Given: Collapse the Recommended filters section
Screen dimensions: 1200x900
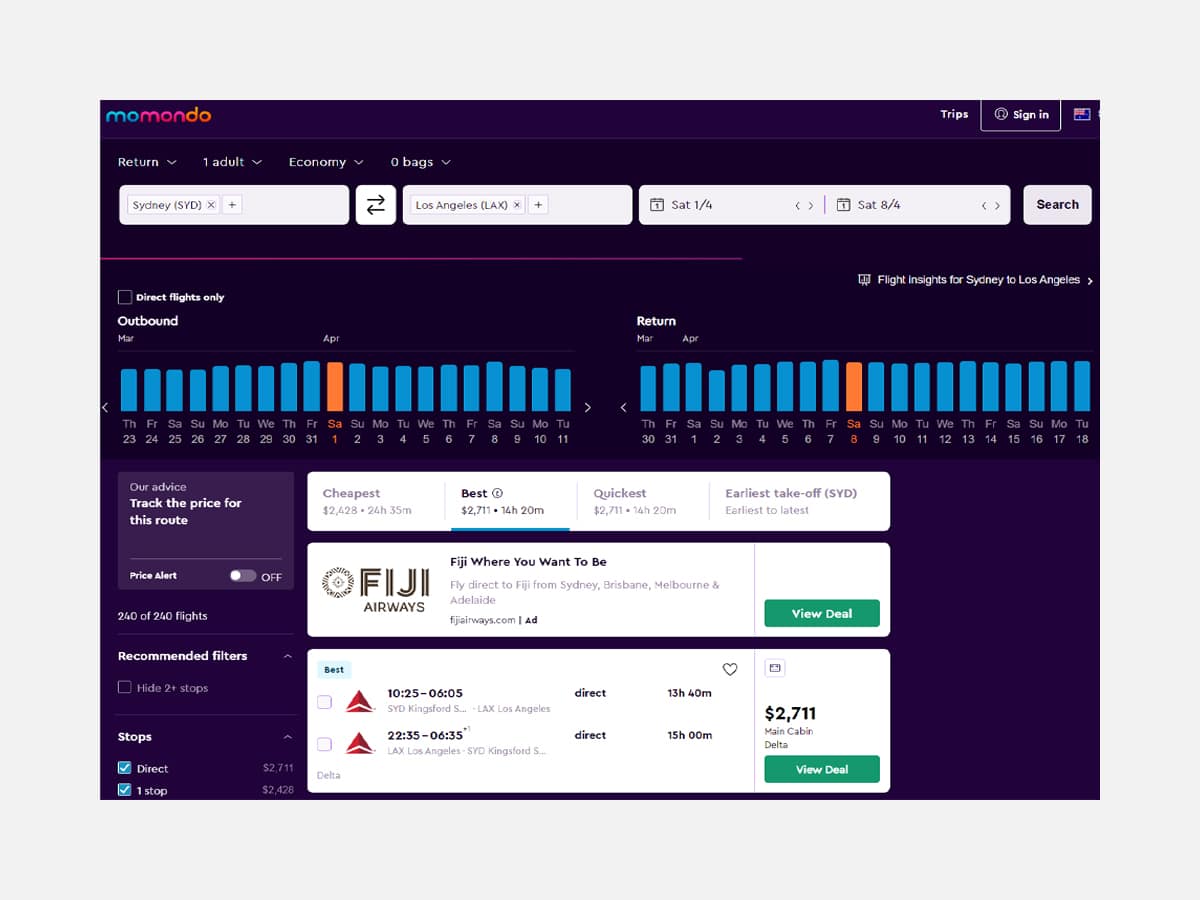Looking at the screenshot, I should [288, 656].
